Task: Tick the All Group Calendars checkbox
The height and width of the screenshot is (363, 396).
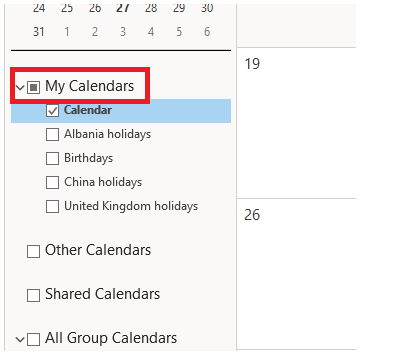Action: [33, 339]
